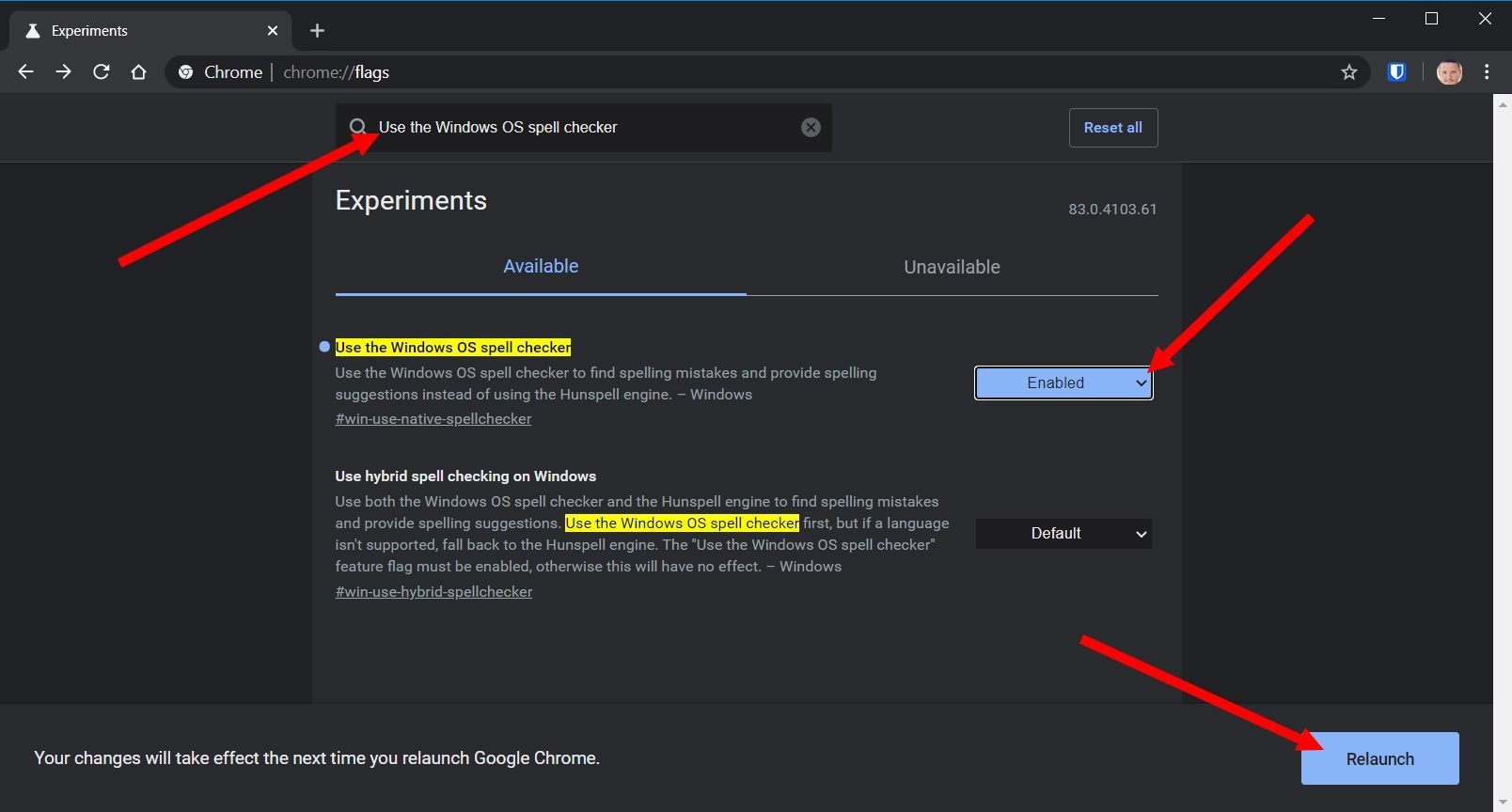This screenshot has width=1512, height=812.
Task: Click the Experiments page heading
Action: click(411, 200)
